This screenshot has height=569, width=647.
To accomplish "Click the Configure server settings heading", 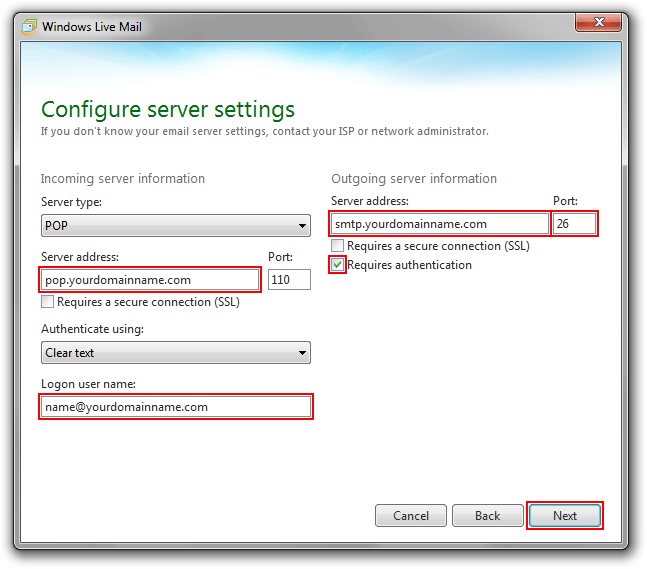I will tap(167, 109).
